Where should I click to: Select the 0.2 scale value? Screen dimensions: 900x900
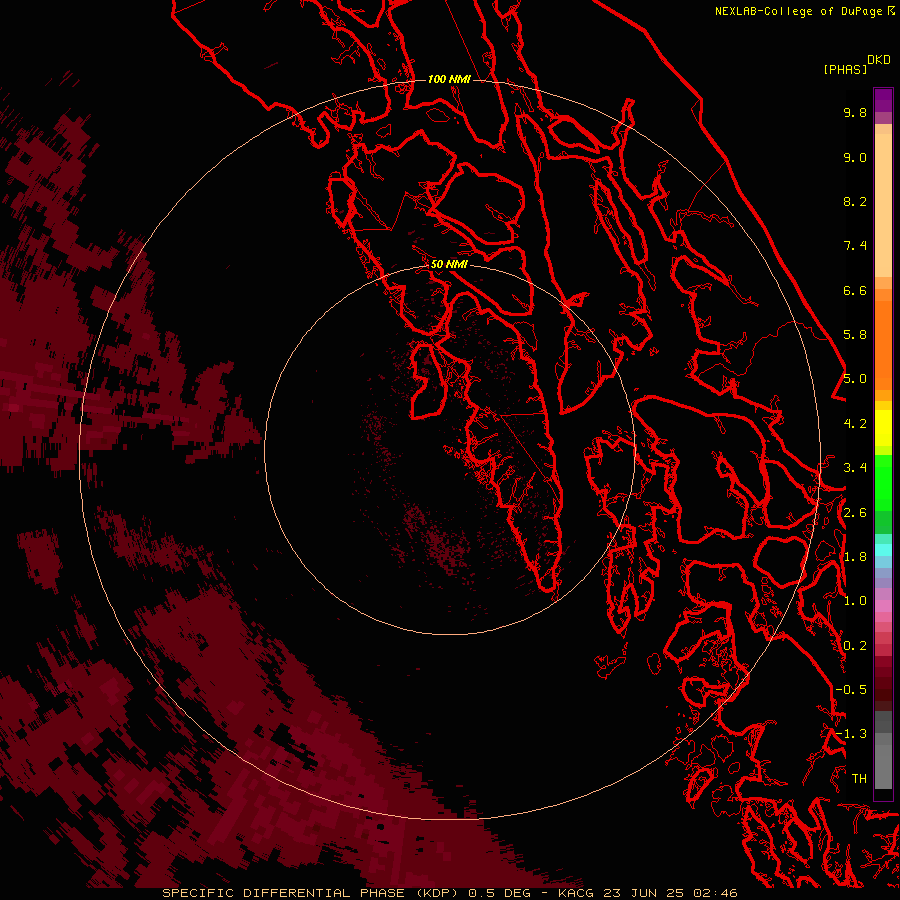point(855,646)
